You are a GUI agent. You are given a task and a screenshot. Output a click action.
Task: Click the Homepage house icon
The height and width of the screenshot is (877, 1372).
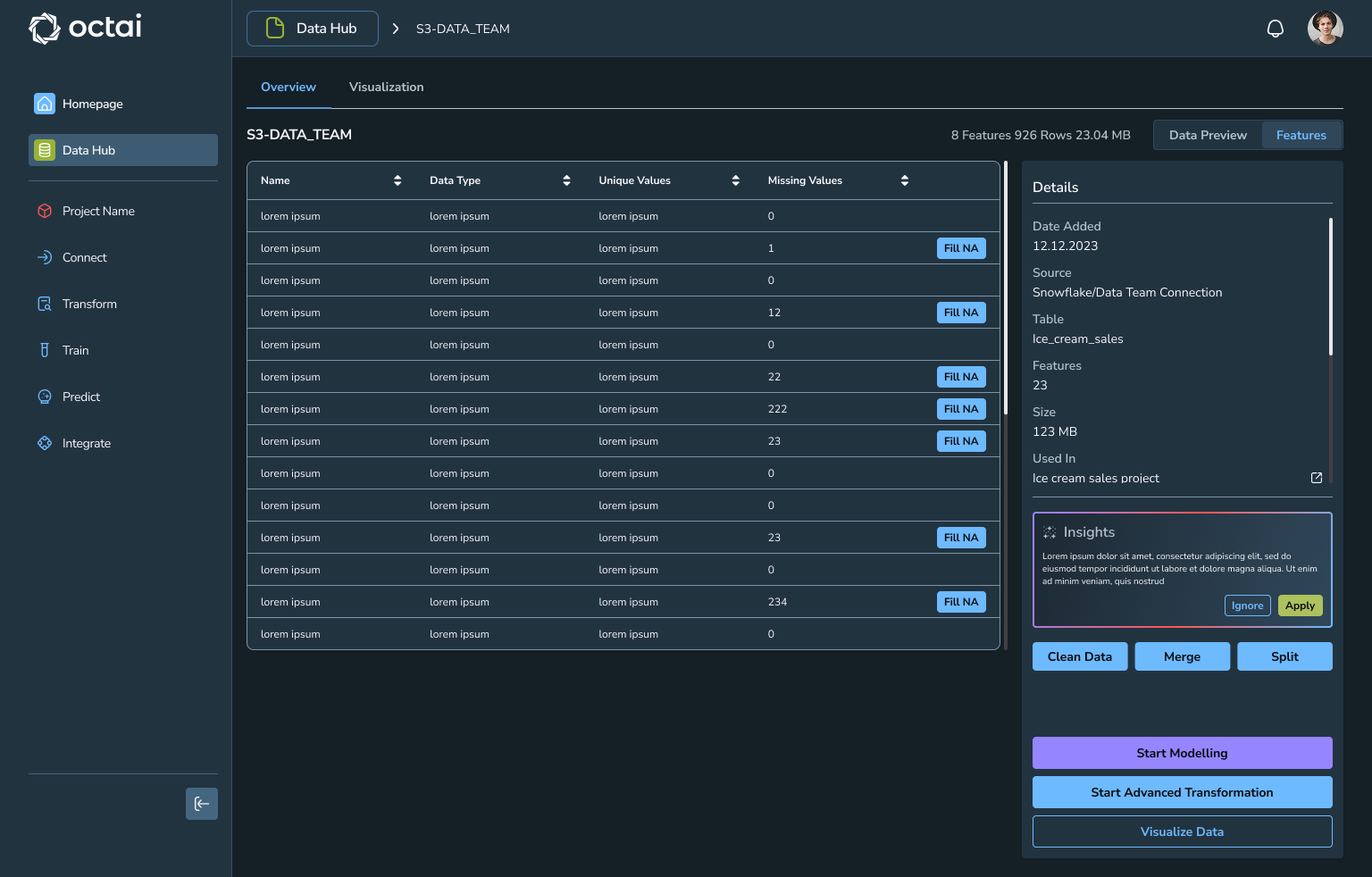coord(45,104)
